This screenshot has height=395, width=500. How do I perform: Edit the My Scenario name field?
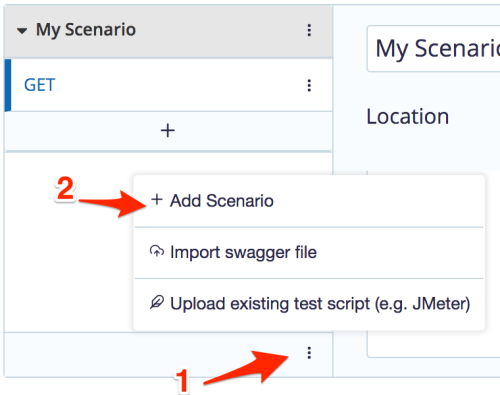[x=433, y=49]
